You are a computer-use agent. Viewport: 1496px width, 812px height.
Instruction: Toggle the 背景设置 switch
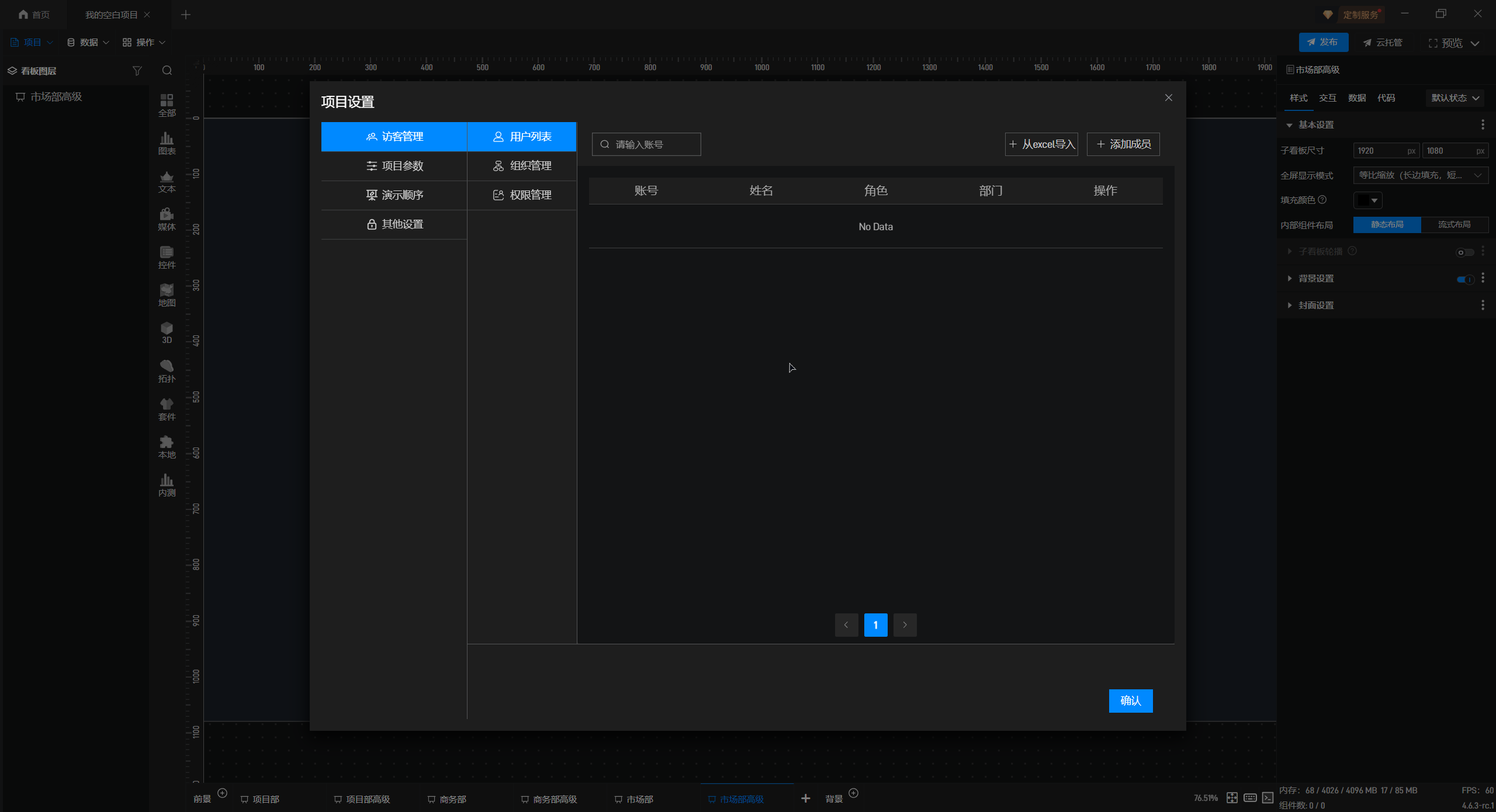tap(1465, 279)
